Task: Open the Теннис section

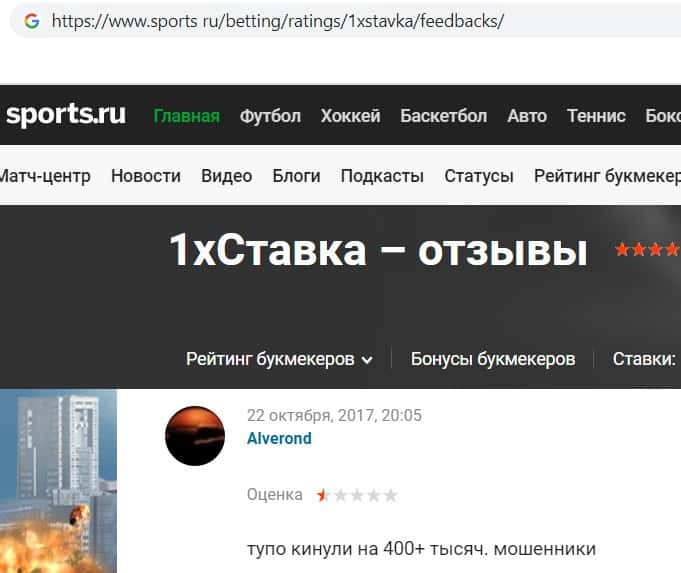Action: pos(596,116)
